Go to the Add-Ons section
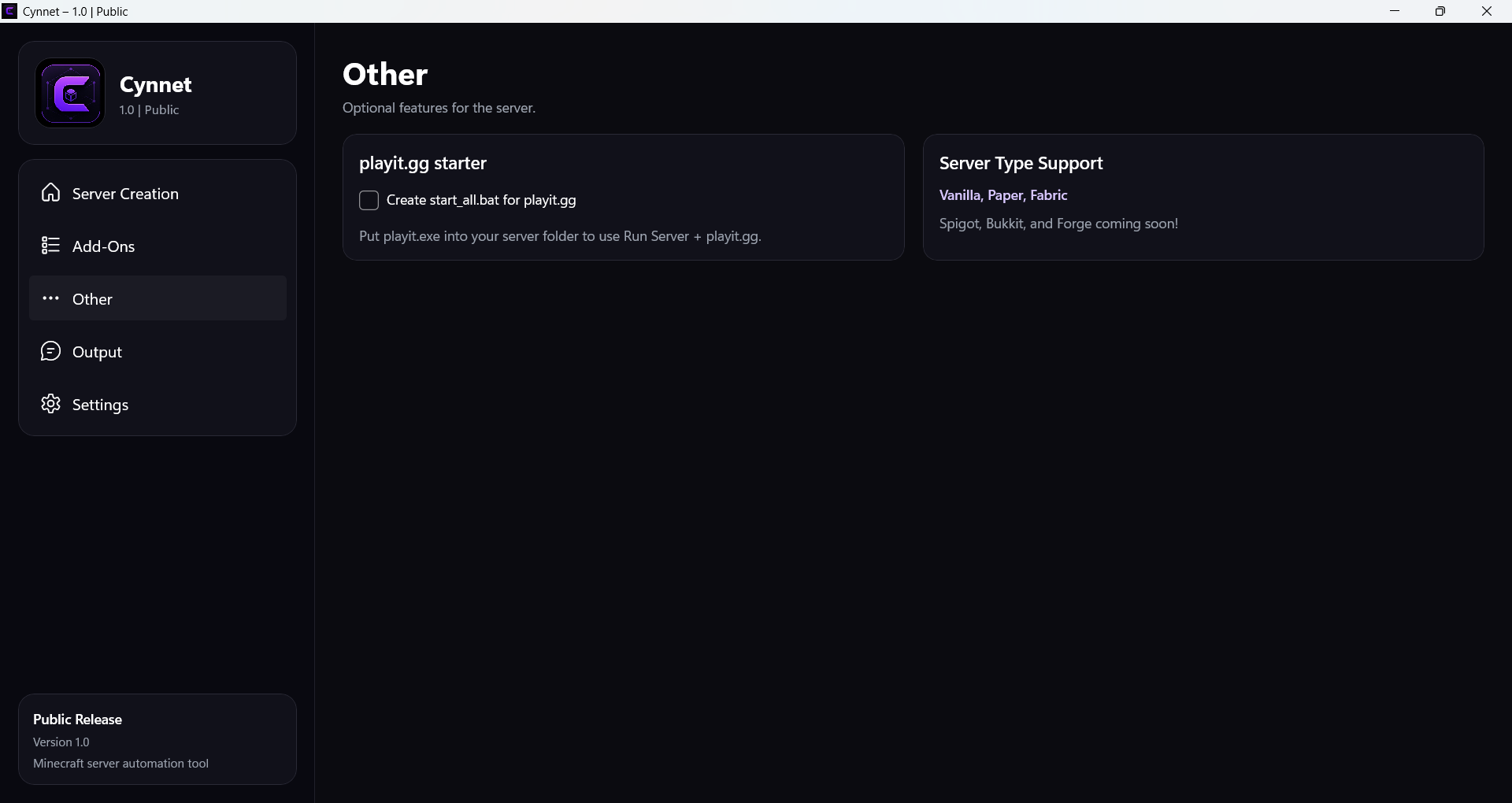Screen dimensions: 1512x803 (x=157, y=246)
